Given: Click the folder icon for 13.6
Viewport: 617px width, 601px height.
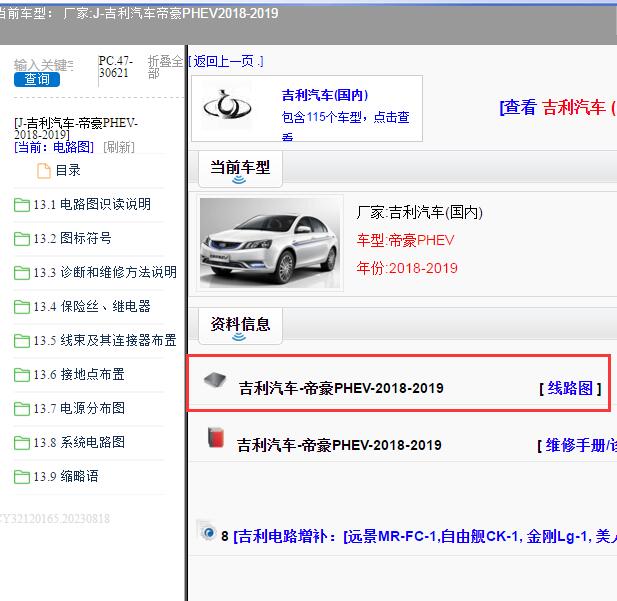Looking at the screenshot, I should coord(22,375).
